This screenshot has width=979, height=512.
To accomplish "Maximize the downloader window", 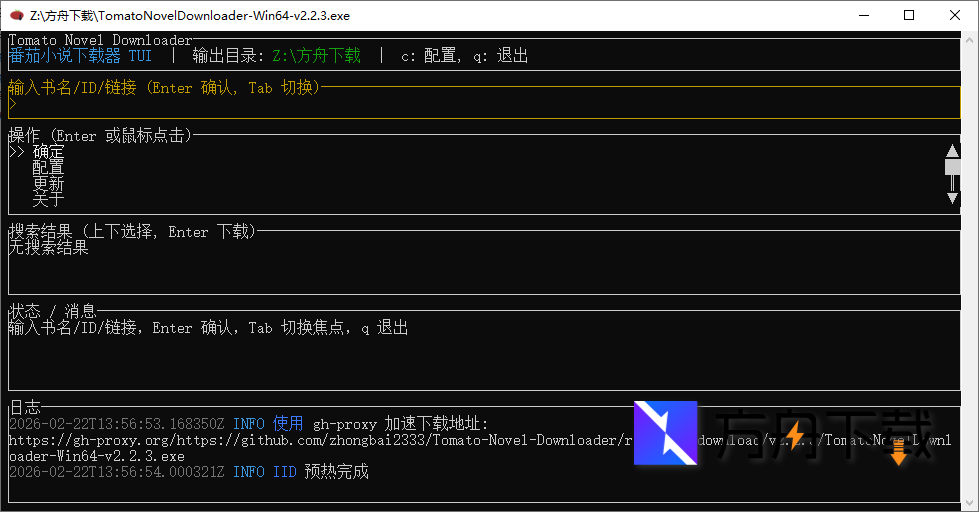I will tap(908, 16).
